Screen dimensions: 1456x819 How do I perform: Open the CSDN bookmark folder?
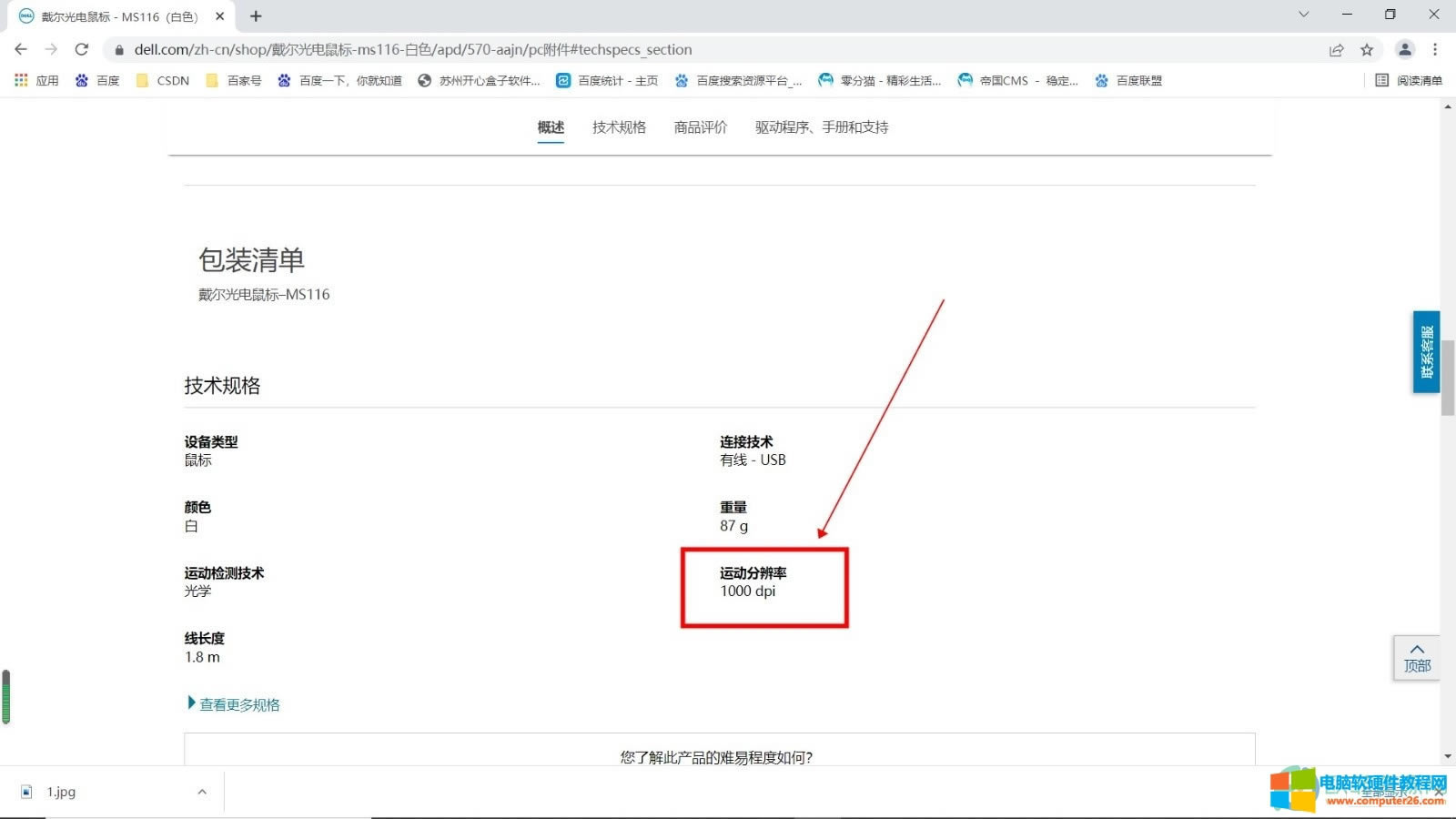pyautogui.click(x=163, y=80)
